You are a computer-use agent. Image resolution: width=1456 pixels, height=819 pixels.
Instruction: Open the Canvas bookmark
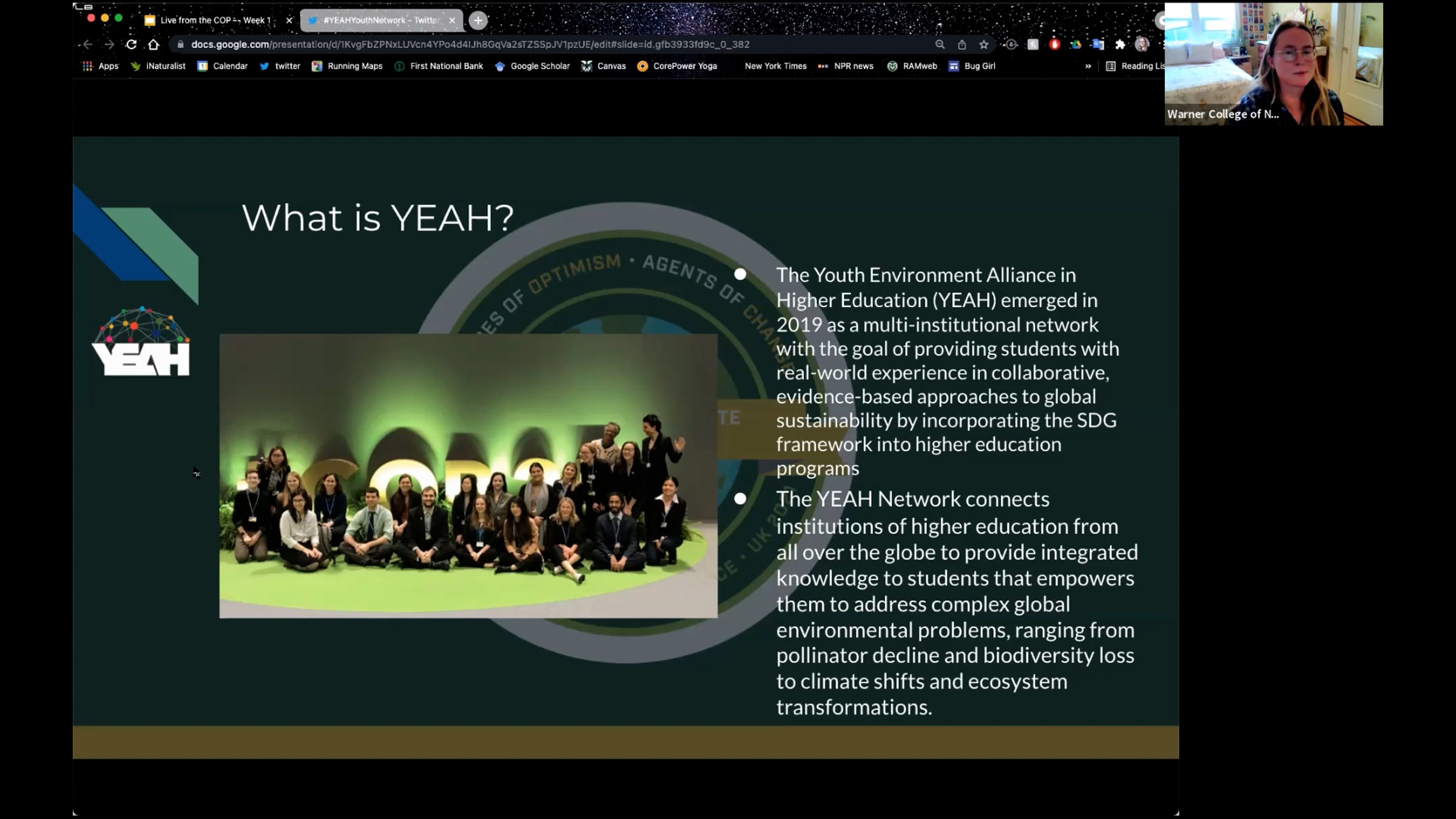tap(603, 66)
